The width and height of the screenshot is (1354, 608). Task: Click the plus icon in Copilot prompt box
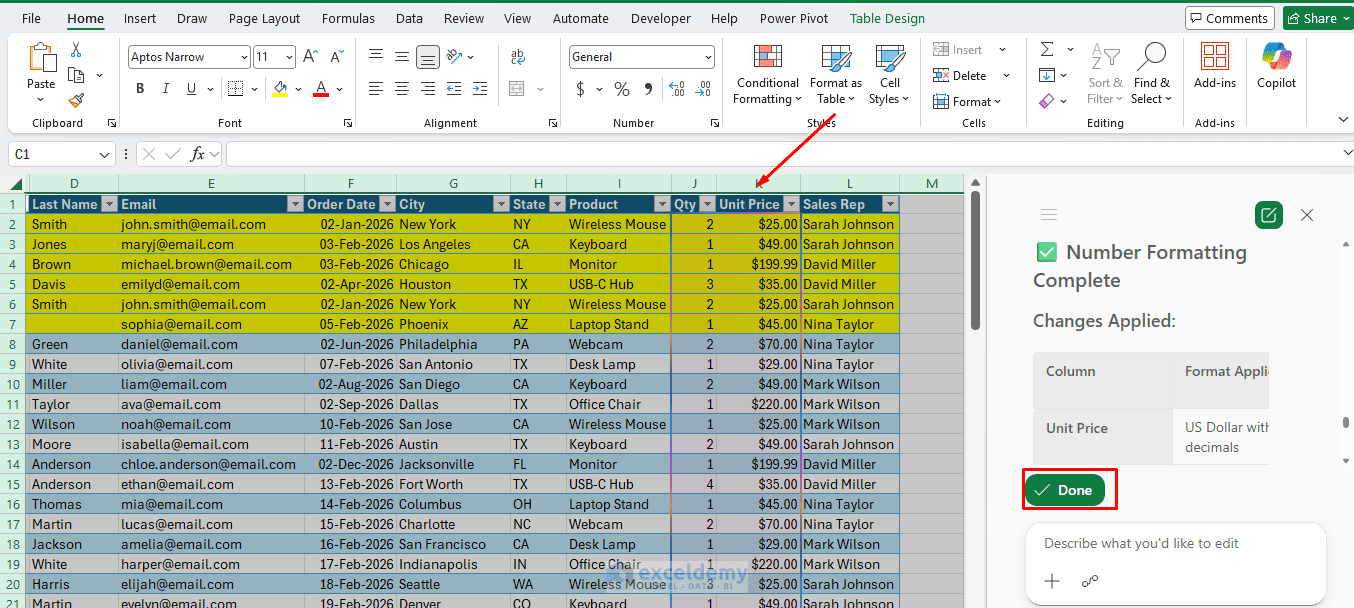[x=1052, y=581]
